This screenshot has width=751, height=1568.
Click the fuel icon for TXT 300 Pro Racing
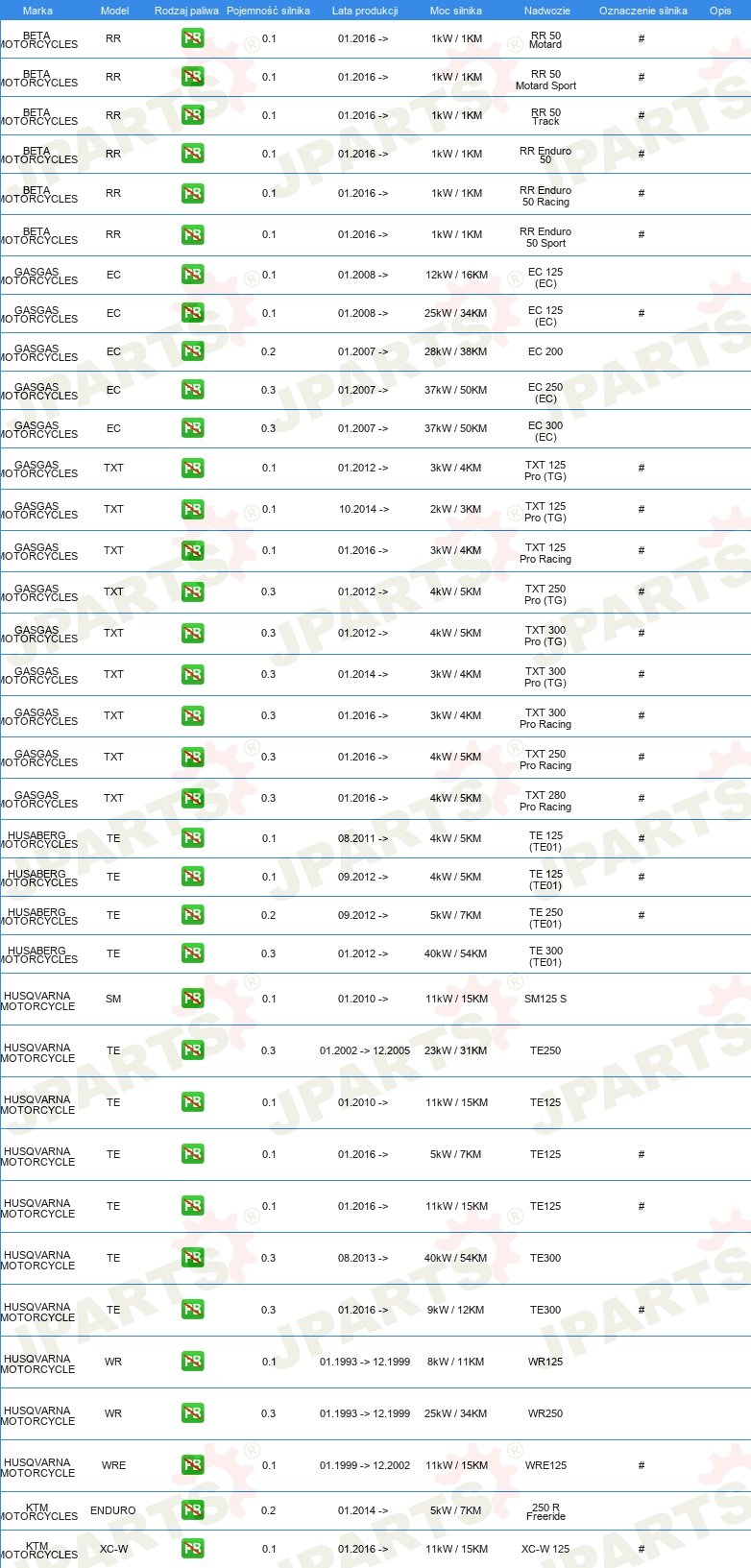pyautogui.click(x=193, y=716)
